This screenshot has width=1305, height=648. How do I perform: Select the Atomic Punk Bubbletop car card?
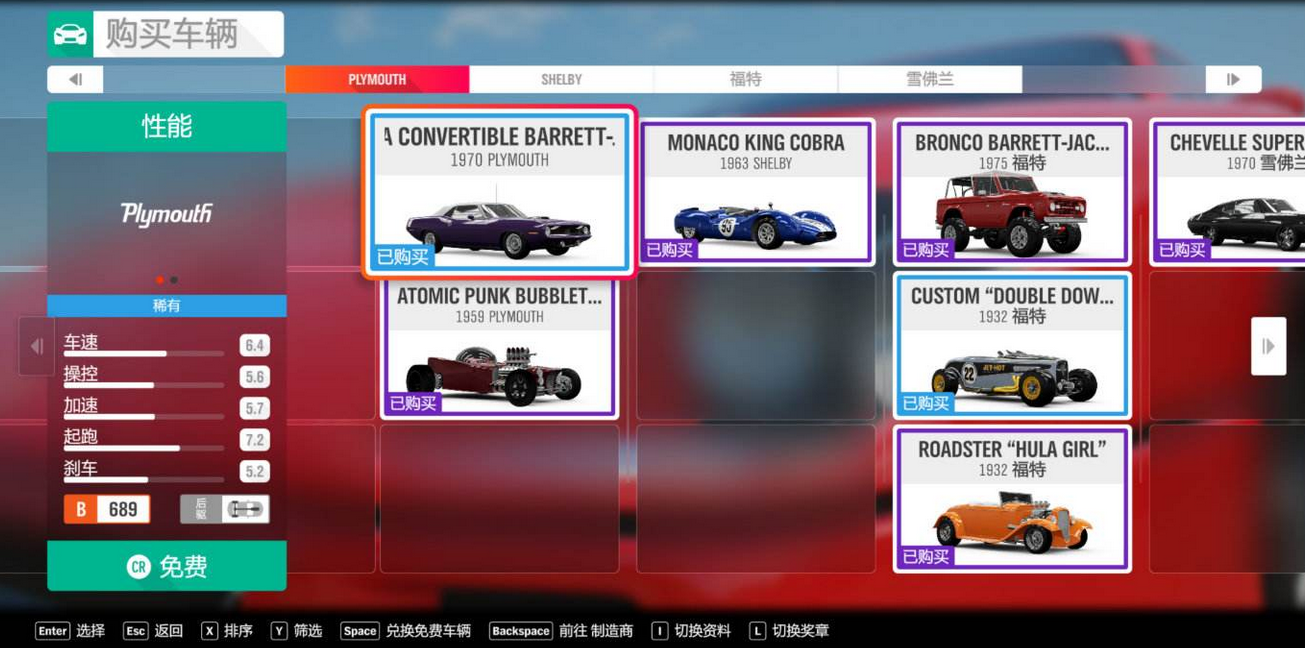click(499, 346)
